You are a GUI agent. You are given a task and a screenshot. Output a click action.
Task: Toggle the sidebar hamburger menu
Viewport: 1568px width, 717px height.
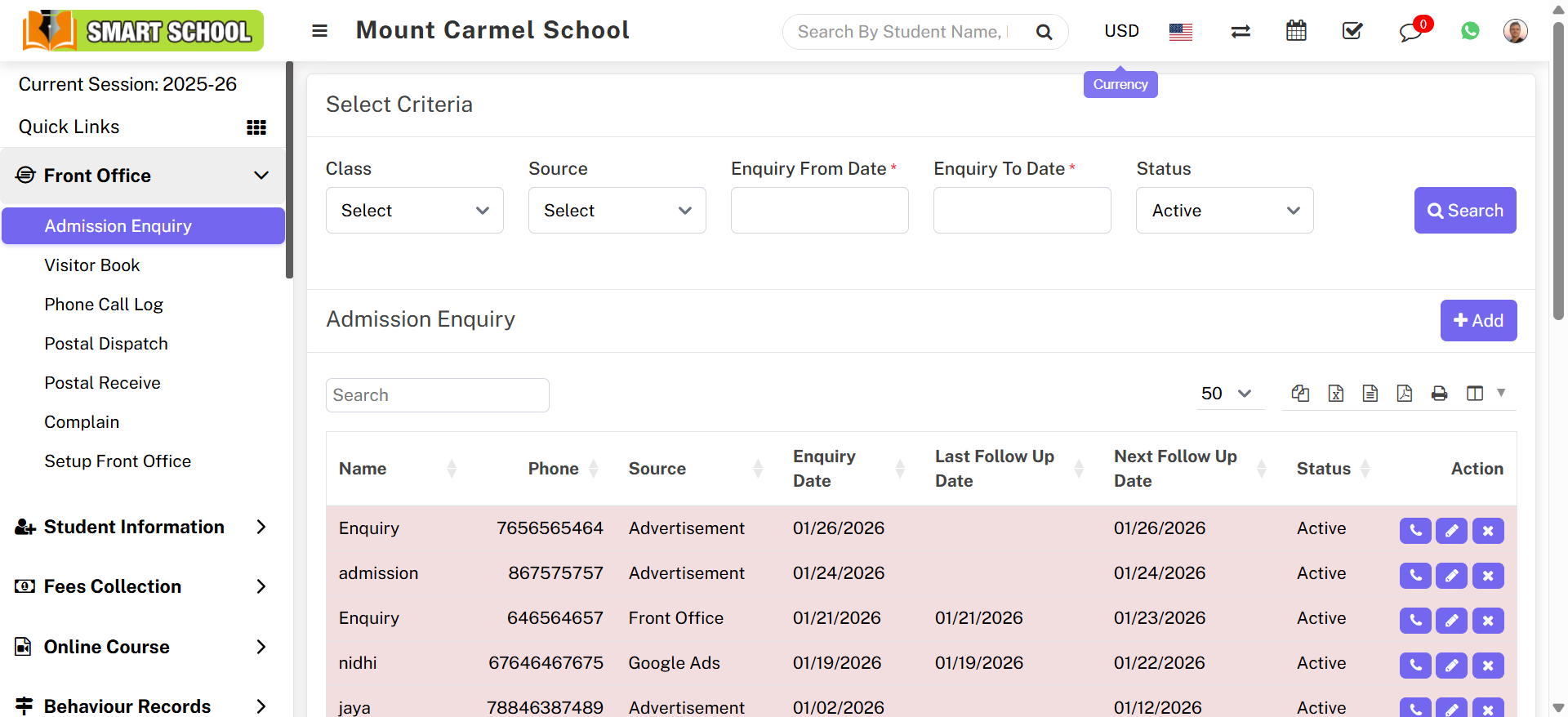319,31
